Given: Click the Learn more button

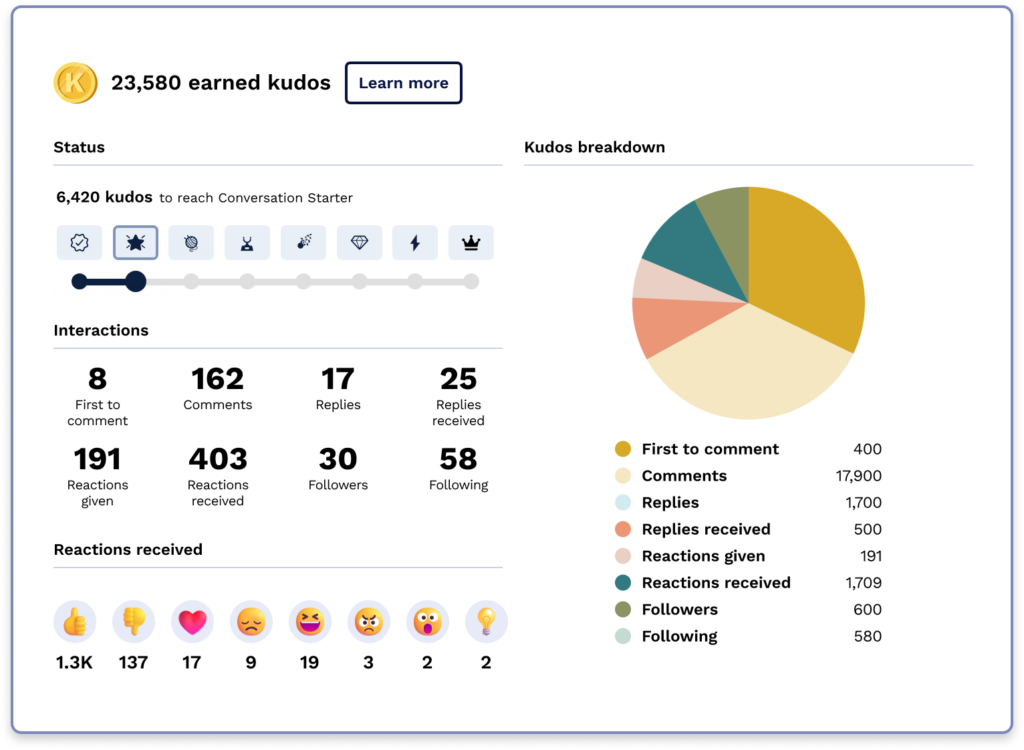Looking at the screenshot, I should (x=403, y=83).
